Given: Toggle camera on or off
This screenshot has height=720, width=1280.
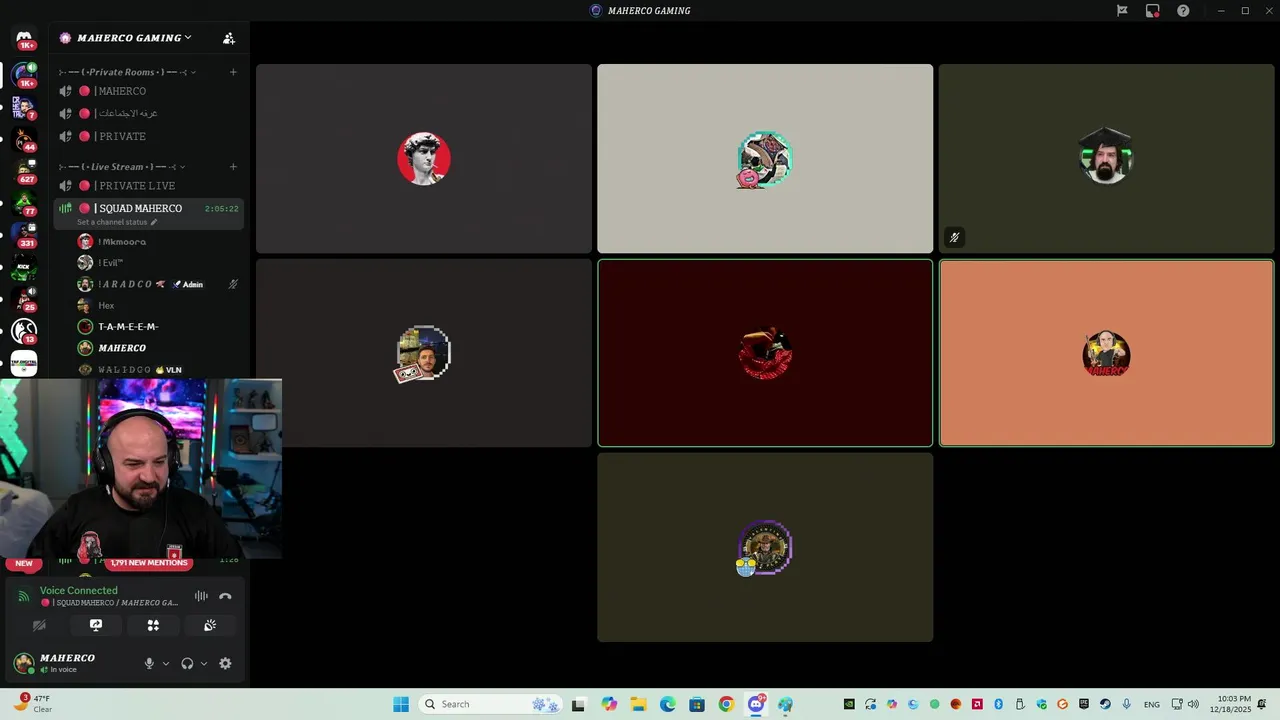Looking at the screenshot, I should pos(39,625).
